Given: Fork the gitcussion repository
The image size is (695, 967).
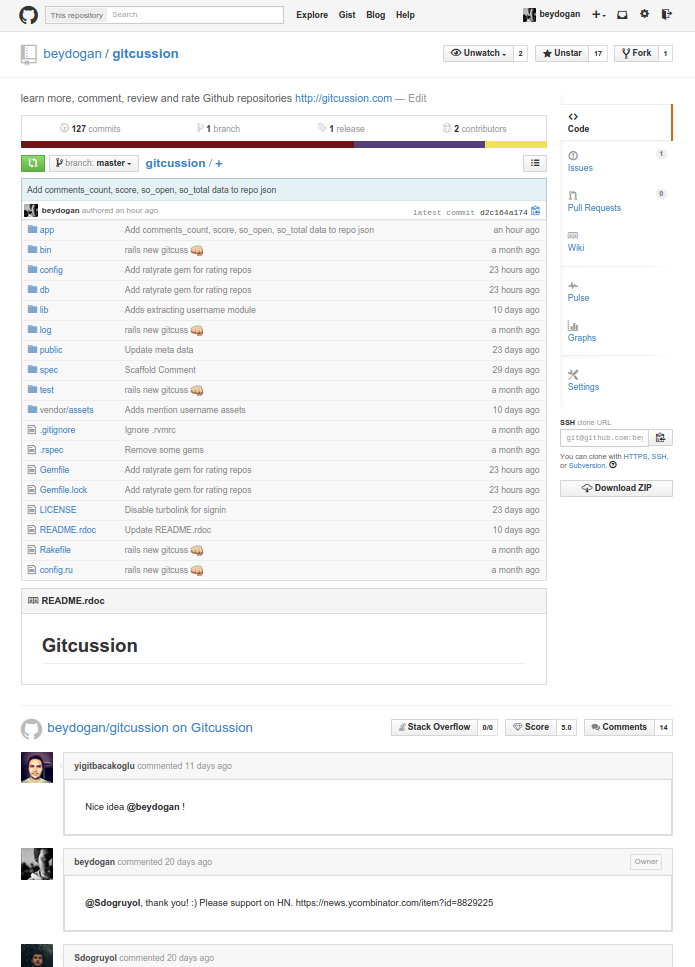Looking at the screenshot, I should [x=636, y=54].
